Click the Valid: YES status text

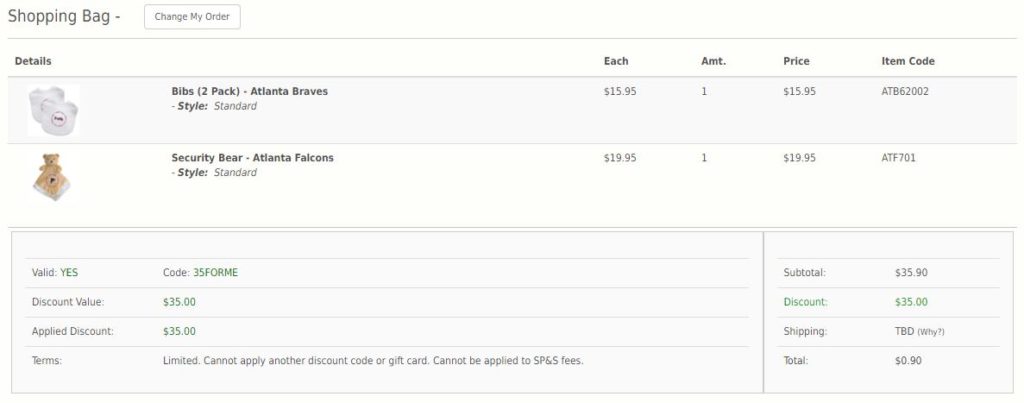click(x=56, y=272)
